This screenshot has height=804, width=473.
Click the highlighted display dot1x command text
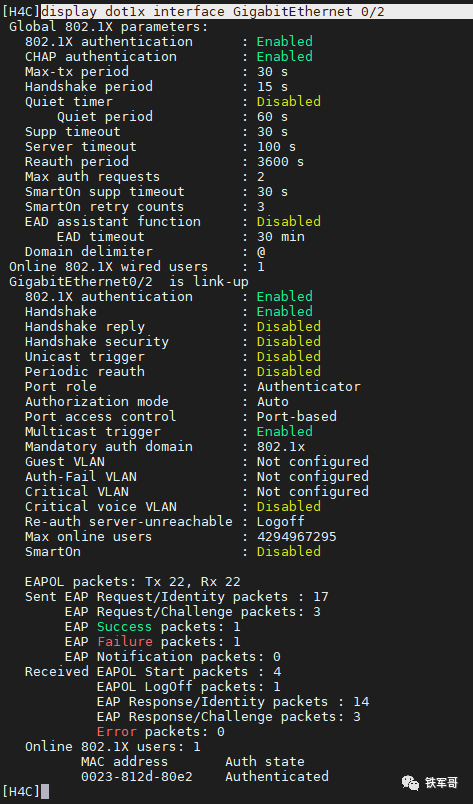coord(212,11)
